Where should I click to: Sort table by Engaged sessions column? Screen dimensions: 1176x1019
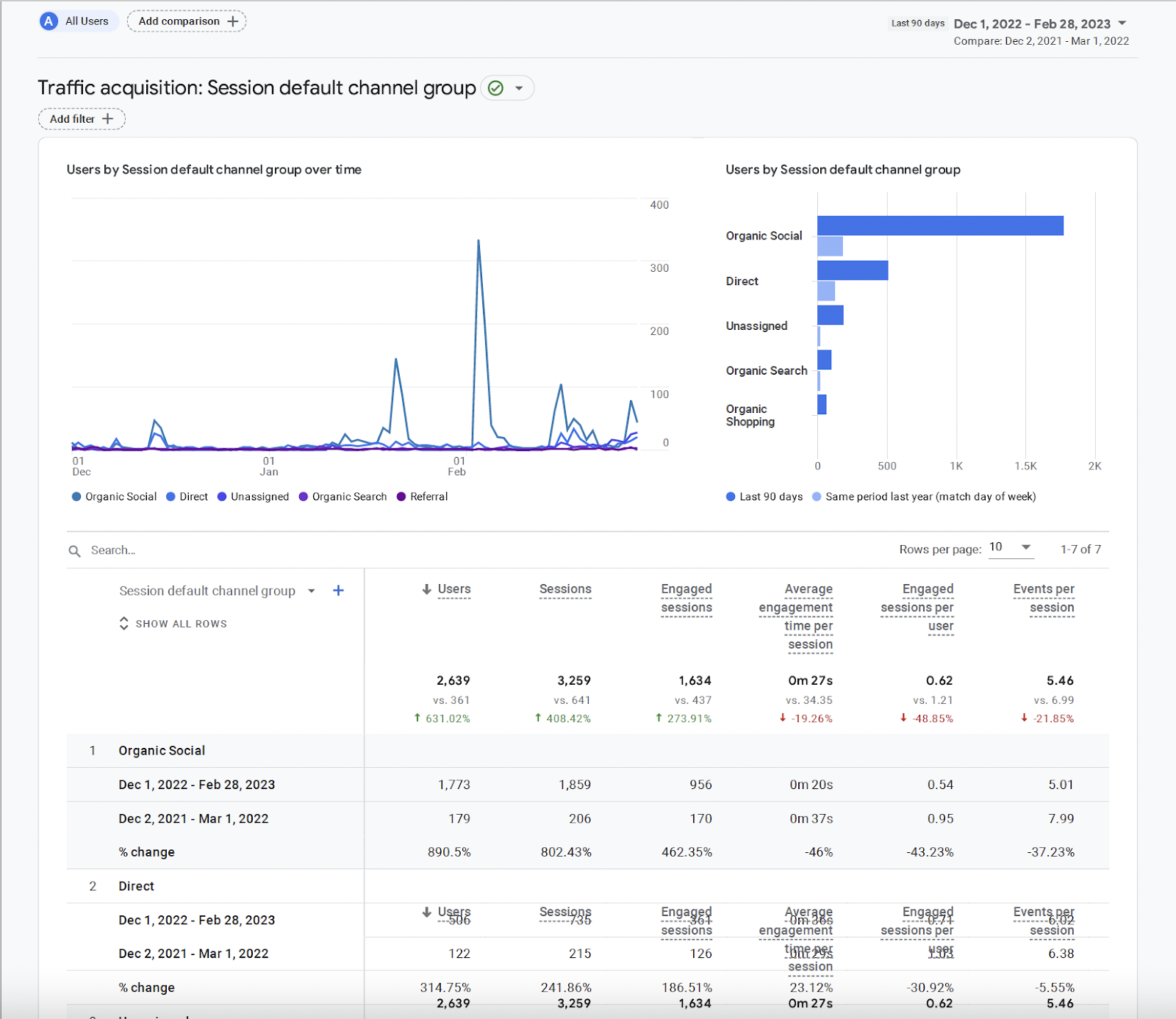pos(686,598)
